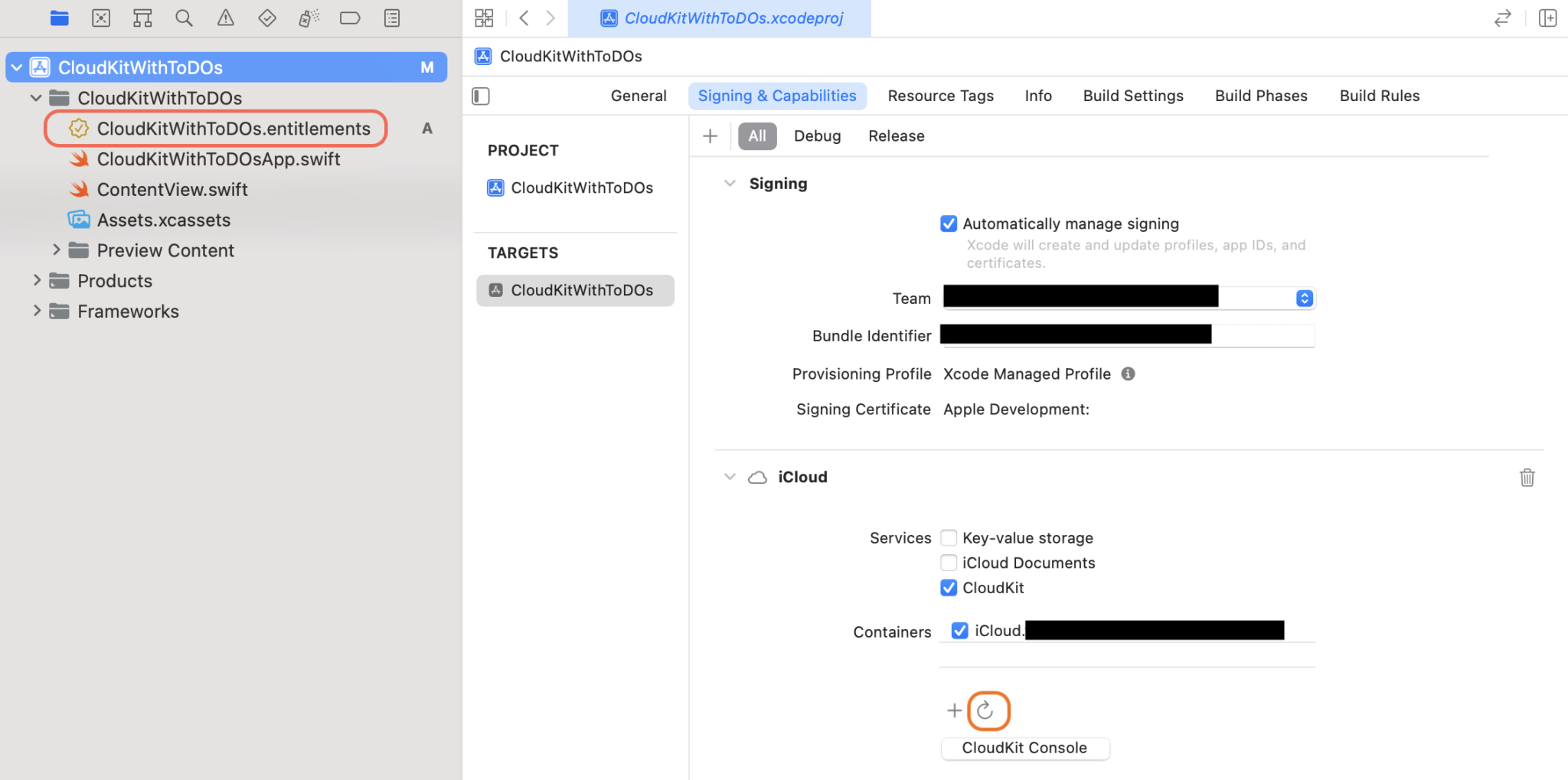1568x780 pixels.
Task: Enable iCloud Documents checkbox
Action: point(949,563)
